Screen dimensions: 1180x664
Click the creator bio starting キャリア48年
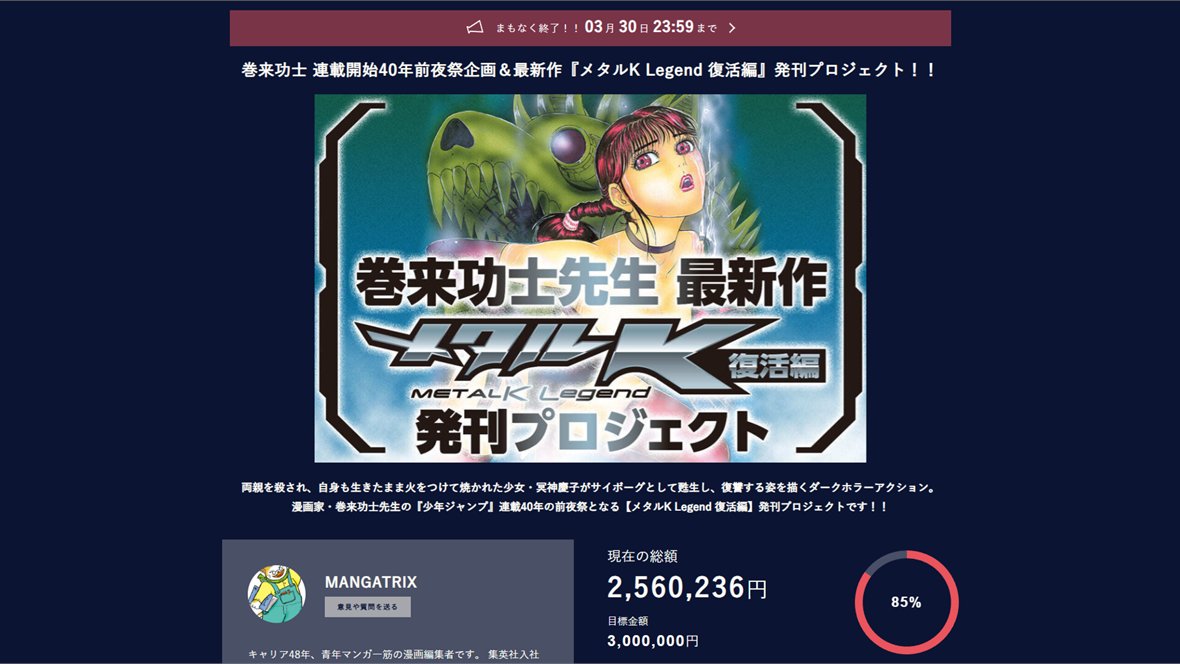point(393,654)
